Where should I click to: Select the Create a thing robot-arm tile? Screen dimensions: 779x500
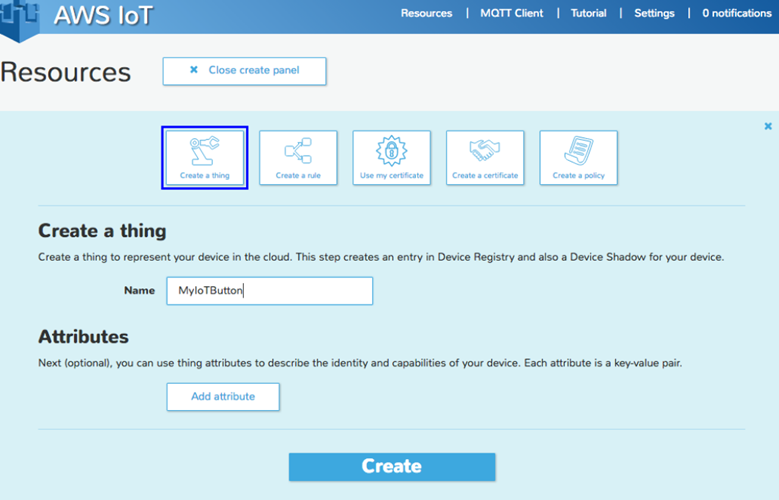click(x=204, y=157)
